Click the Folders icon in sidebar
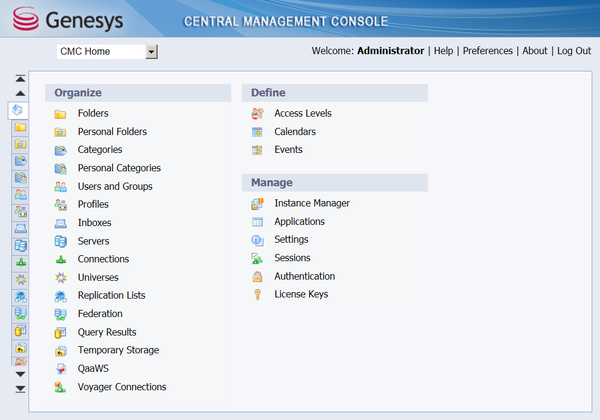Image resolution: width=600 pixels, height=420 pixels. click(20, 127)
